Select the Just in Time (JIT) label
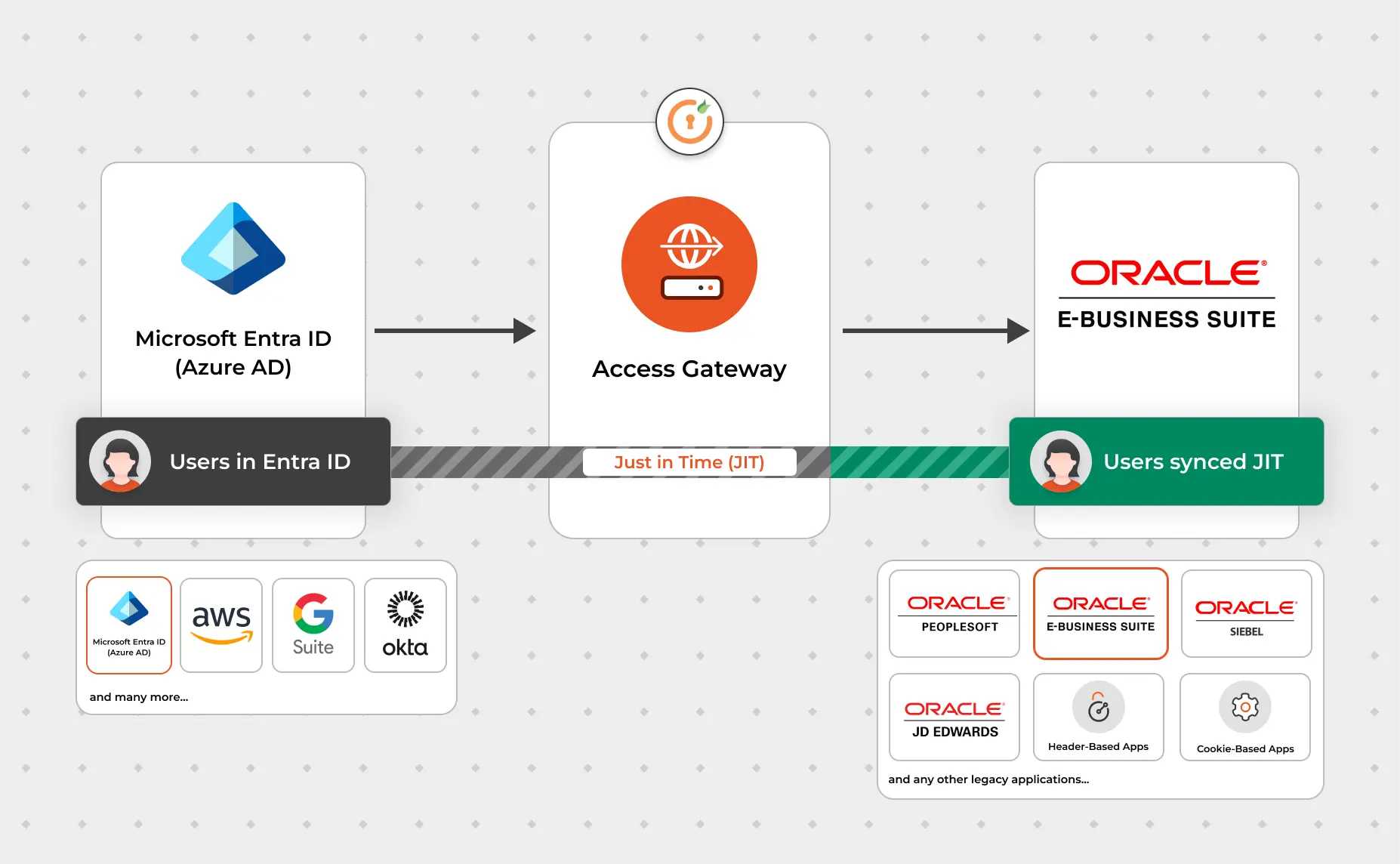Viewport: 1400px width, 864px height. click(689, 461)
